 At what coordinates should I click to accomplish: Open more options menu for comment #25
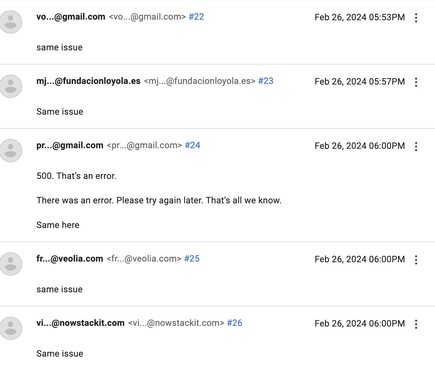click(x=416, y=260)
